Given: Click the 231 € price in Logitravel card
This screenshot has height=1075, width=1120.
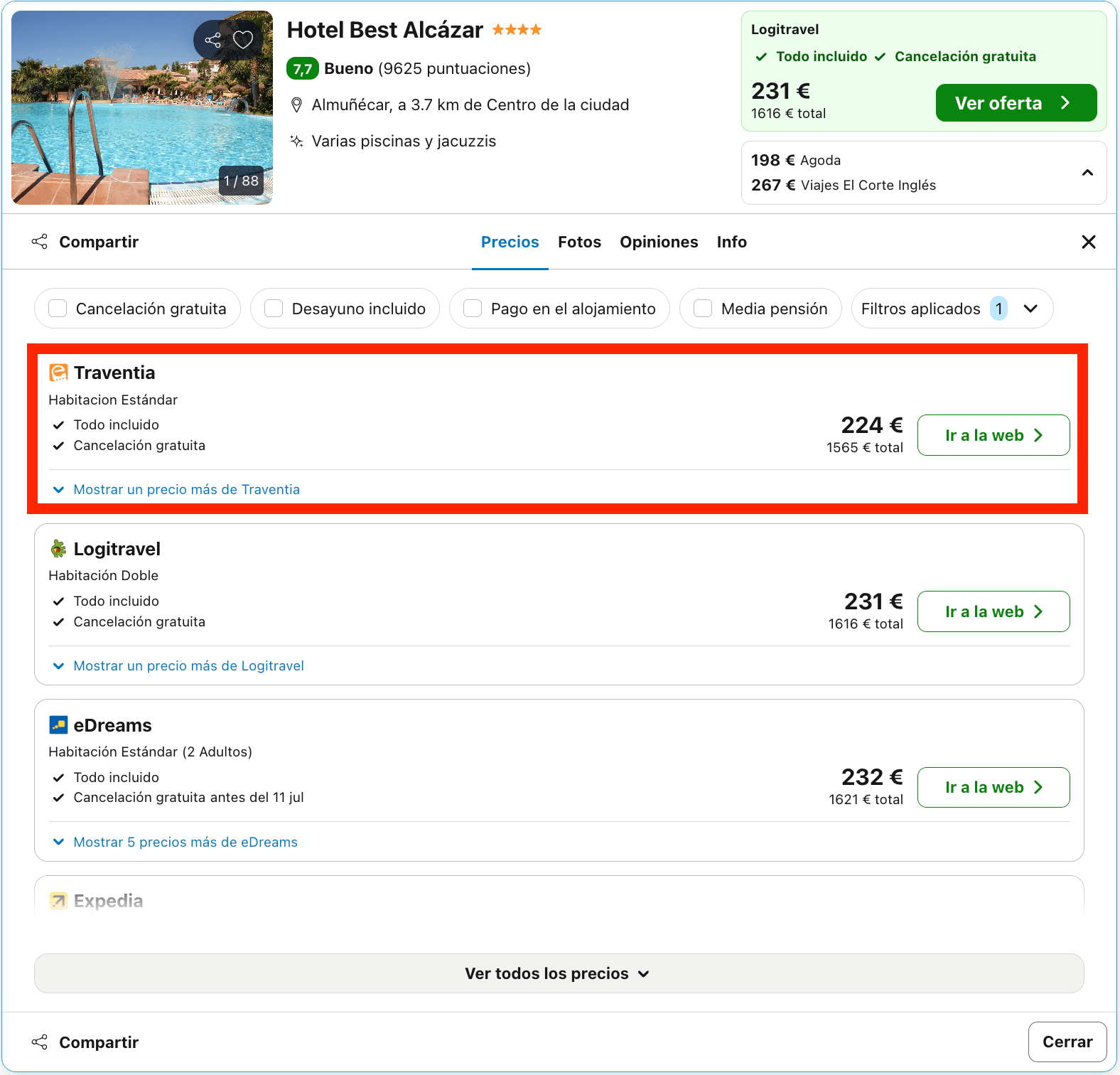Looking at the screenshot, I should tap(873, 601).
